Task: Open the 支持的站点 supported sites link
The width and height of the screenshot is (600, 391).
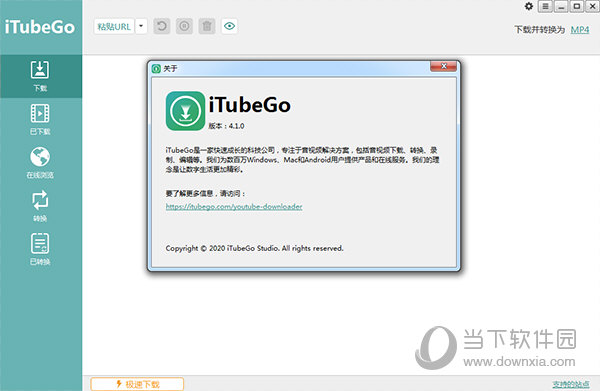Action: point(571,384)
